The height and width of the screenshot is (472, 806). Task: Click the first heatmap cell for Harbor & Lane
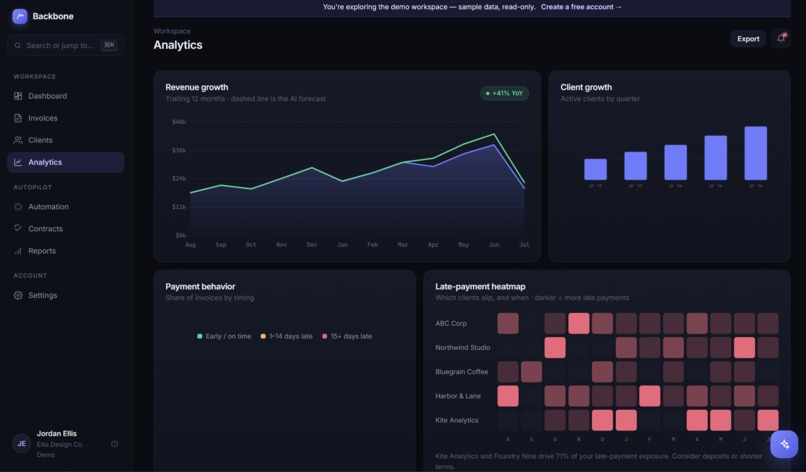(508, 396)
